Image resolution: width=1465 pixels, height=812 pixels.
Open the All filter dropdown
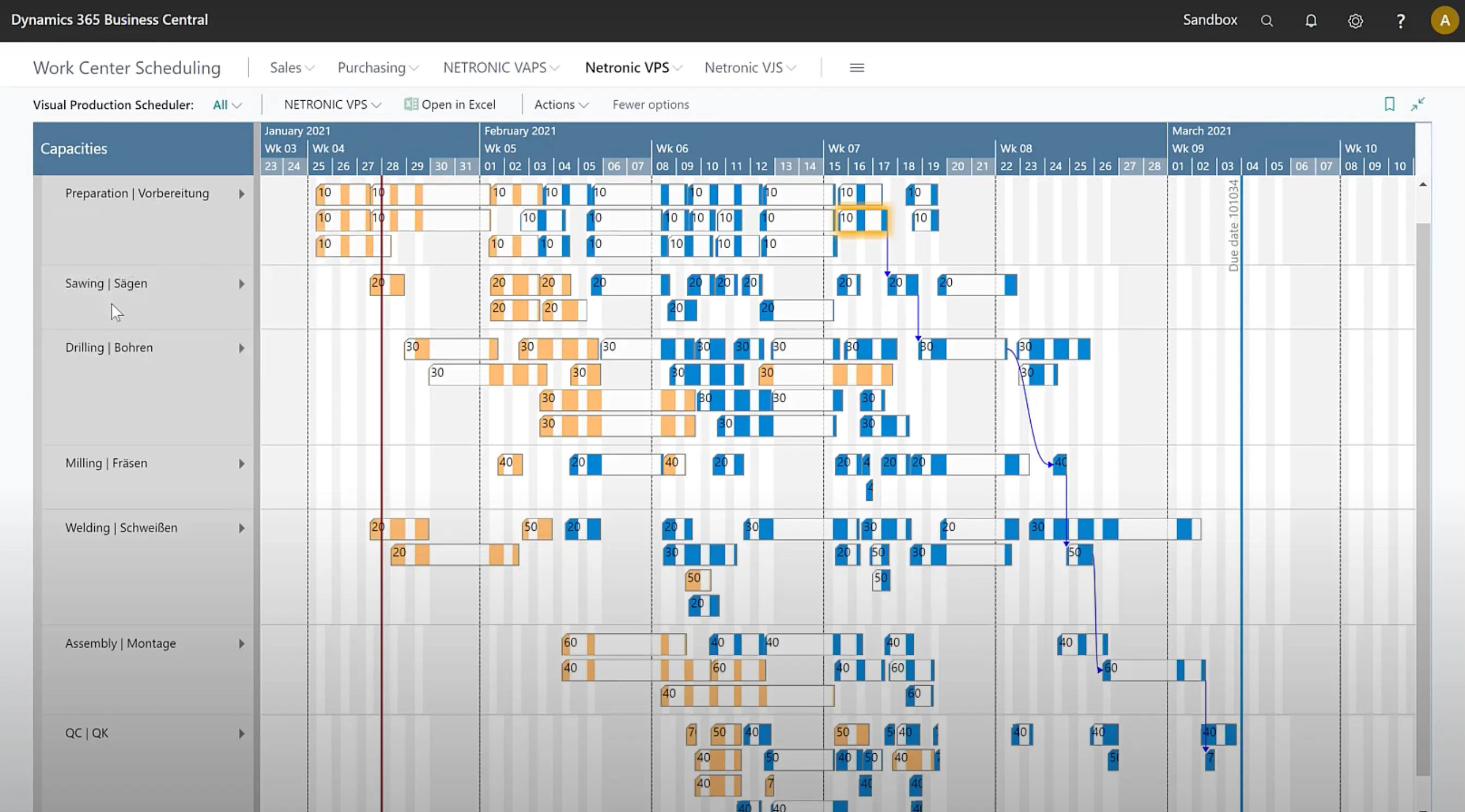(227, 104)
